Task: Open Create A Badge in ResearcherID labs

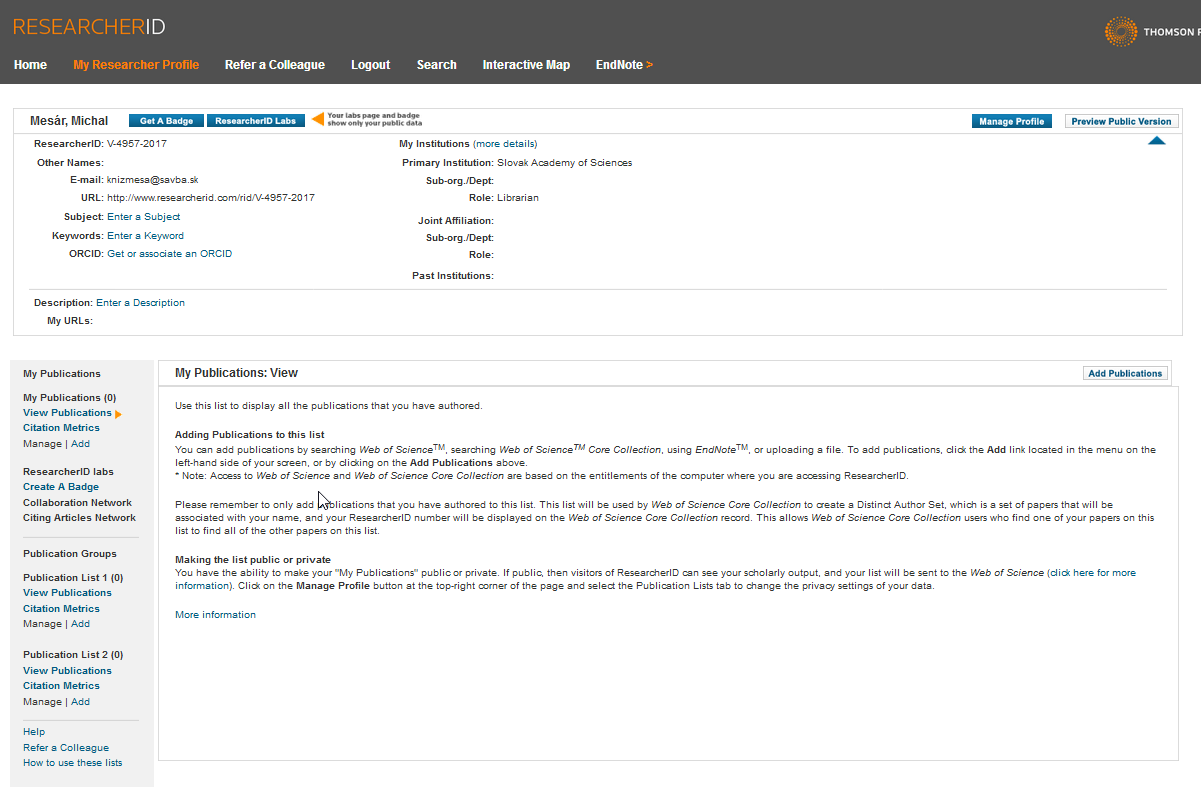Action: click(x=61, y=487)
